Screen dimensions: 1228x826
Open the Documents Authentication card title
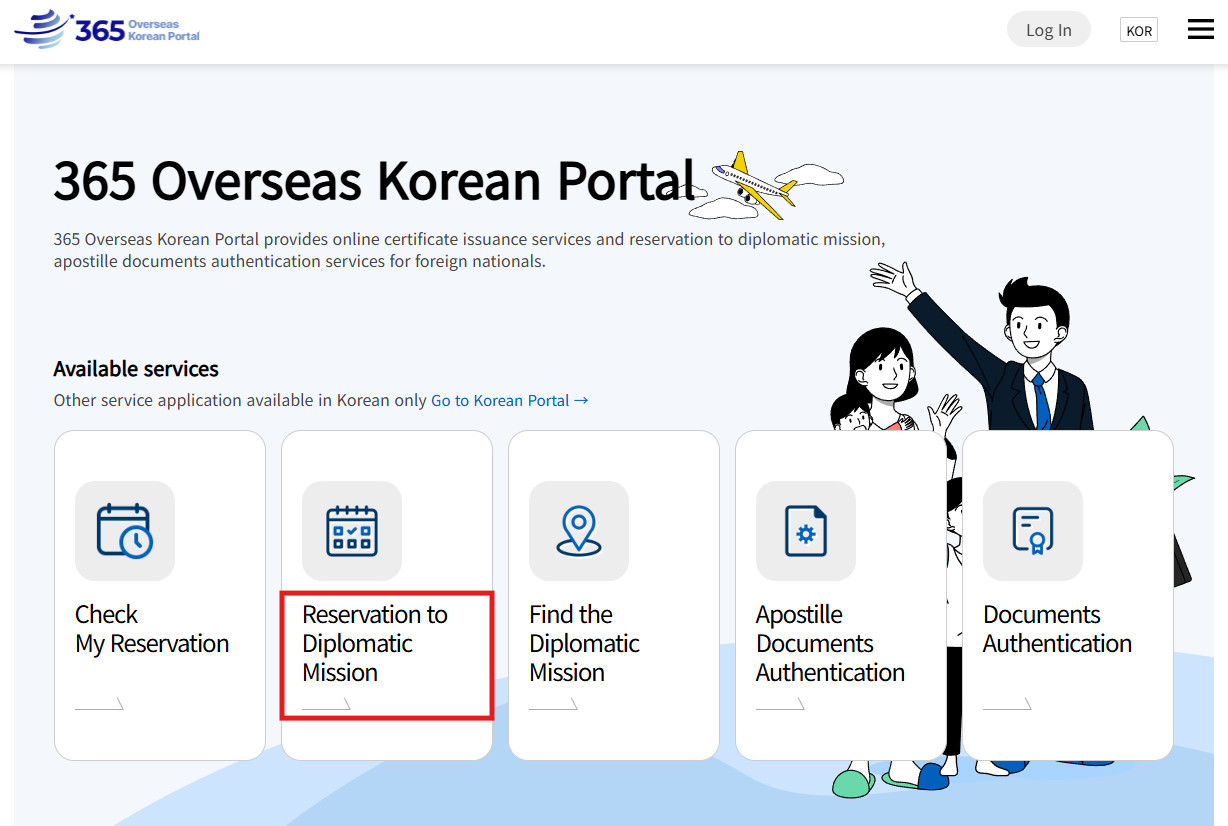click(x=1057, y=629)
